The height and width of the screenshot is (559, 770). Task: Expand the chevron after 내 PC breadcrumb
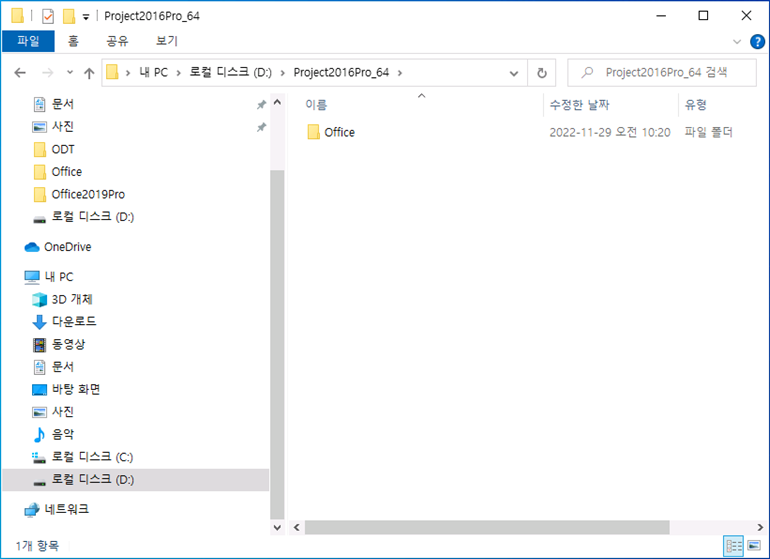[179, 73]
